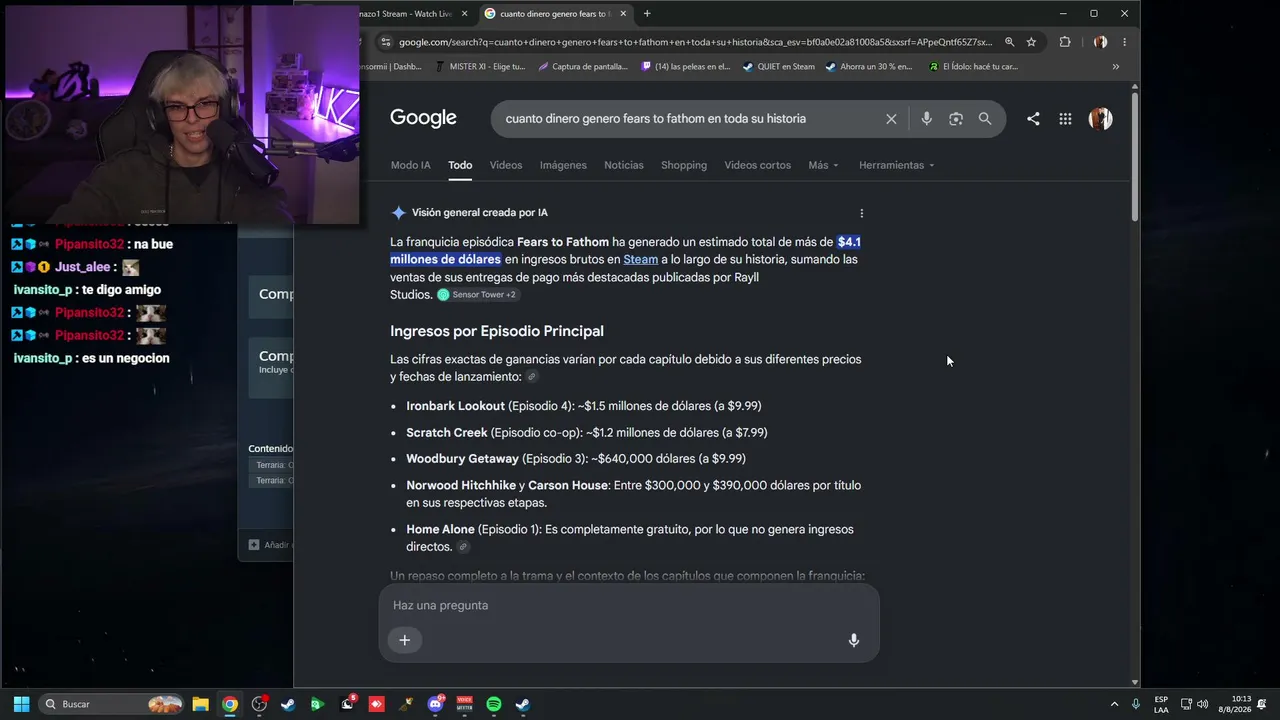1280x720 pixels.
Task: Open the Imágenes results tab
Action: (x=563, y=165)
